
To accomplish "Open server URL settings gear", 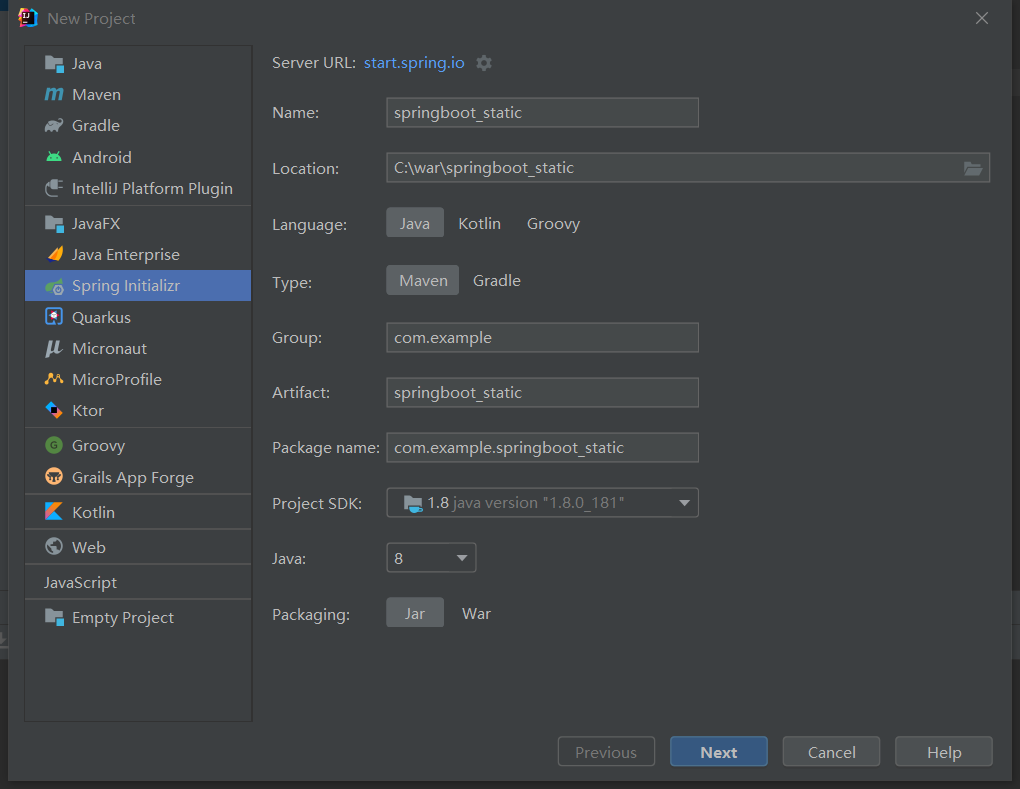I will [x=484, y=63].
